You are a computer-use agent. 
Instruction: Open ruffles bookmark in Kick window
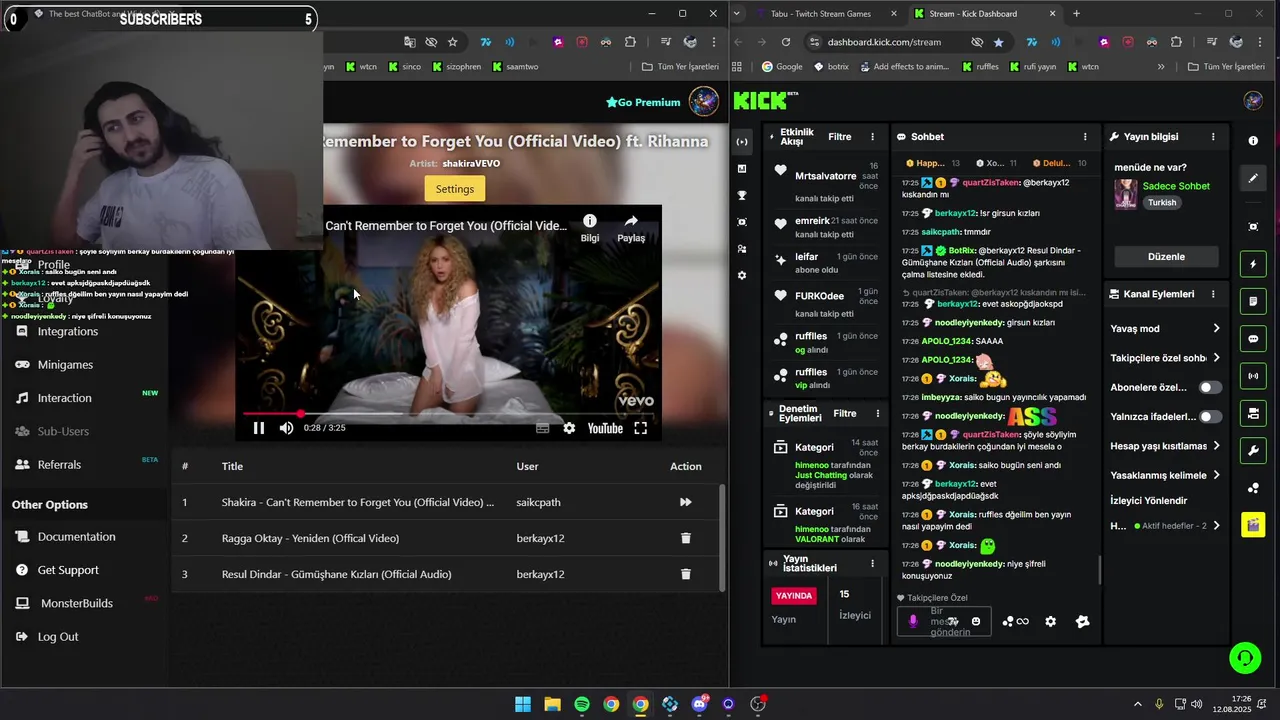pyautogui.click(x=979, y=67)
